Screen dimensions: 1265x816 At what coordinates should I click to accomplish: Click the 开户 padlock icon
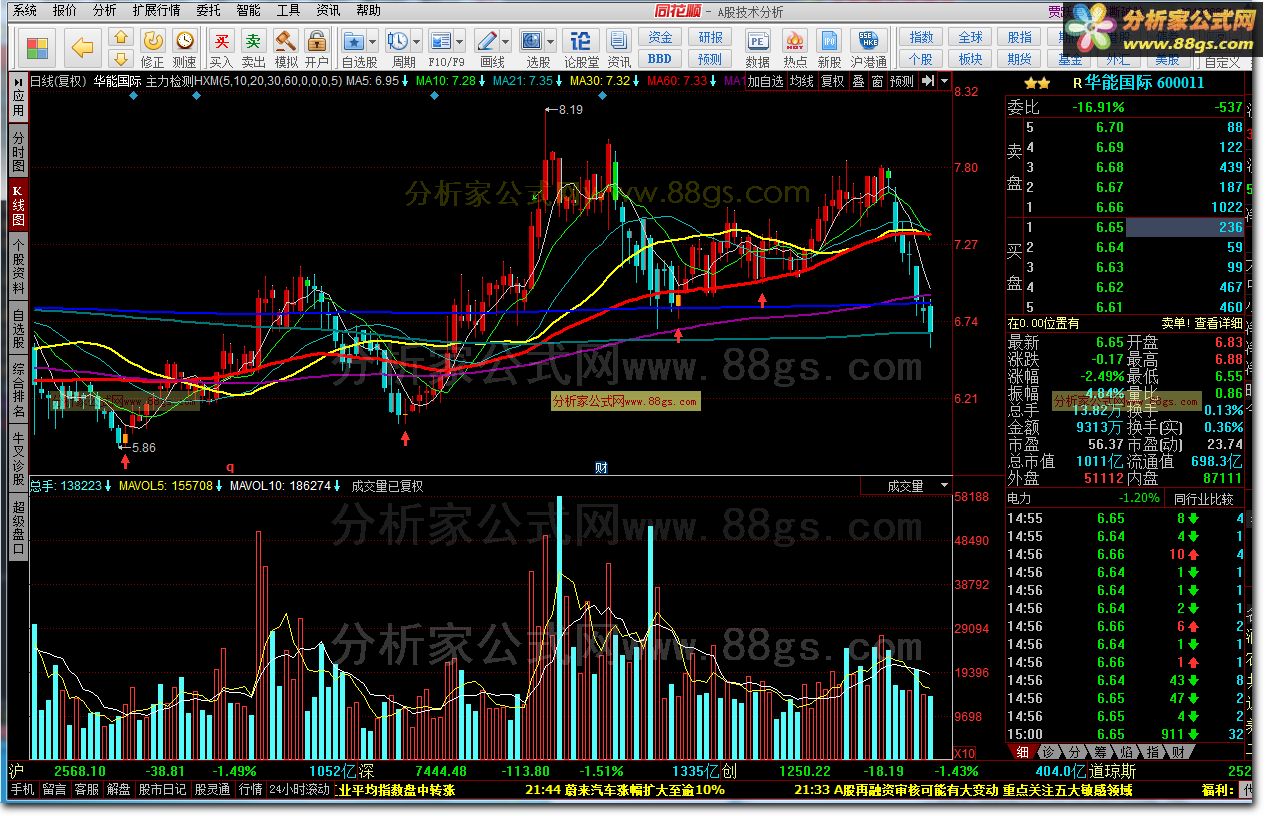tap(317, 41)
